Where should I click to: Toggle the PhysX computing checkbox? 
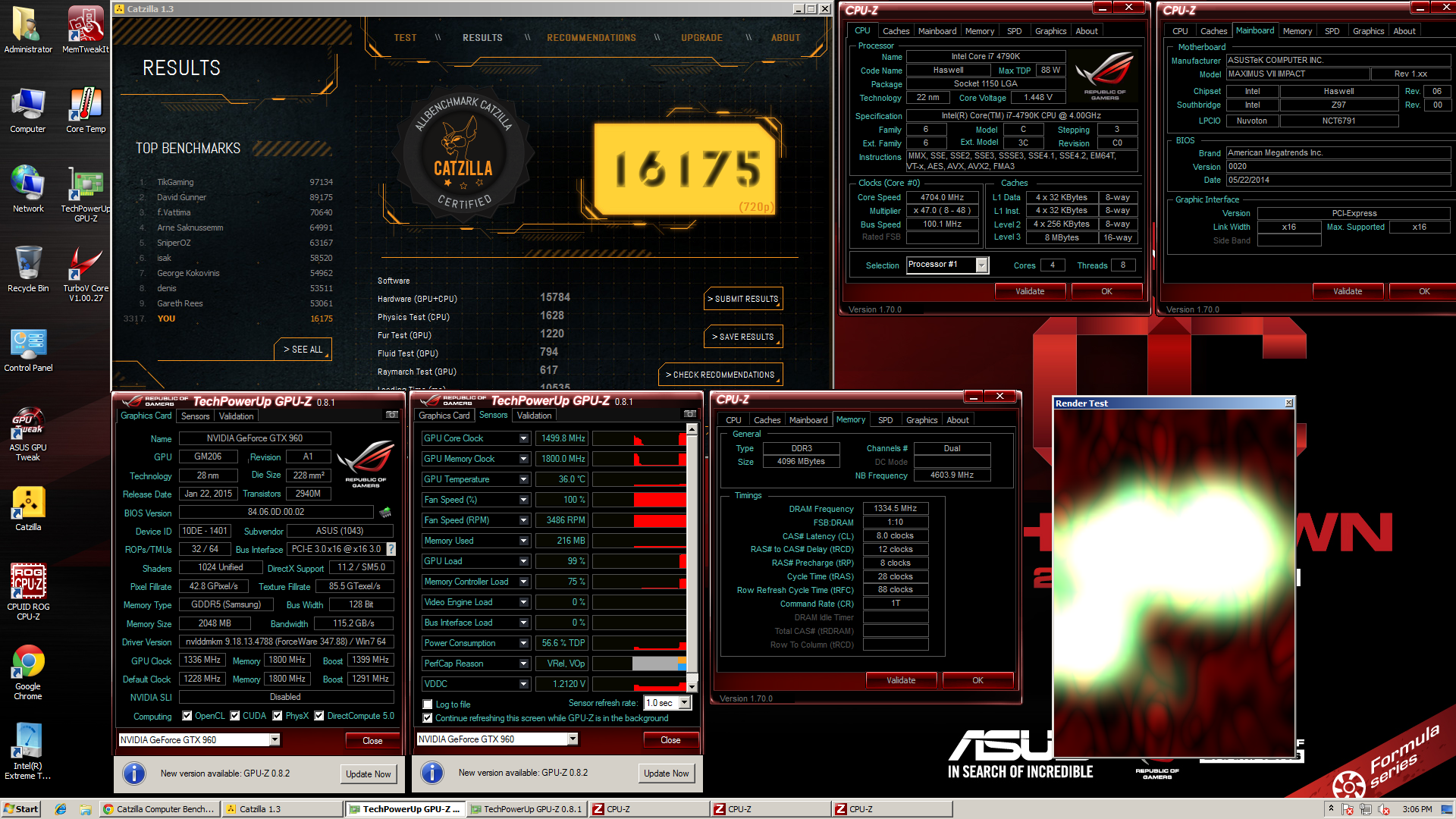pos(278,716)
